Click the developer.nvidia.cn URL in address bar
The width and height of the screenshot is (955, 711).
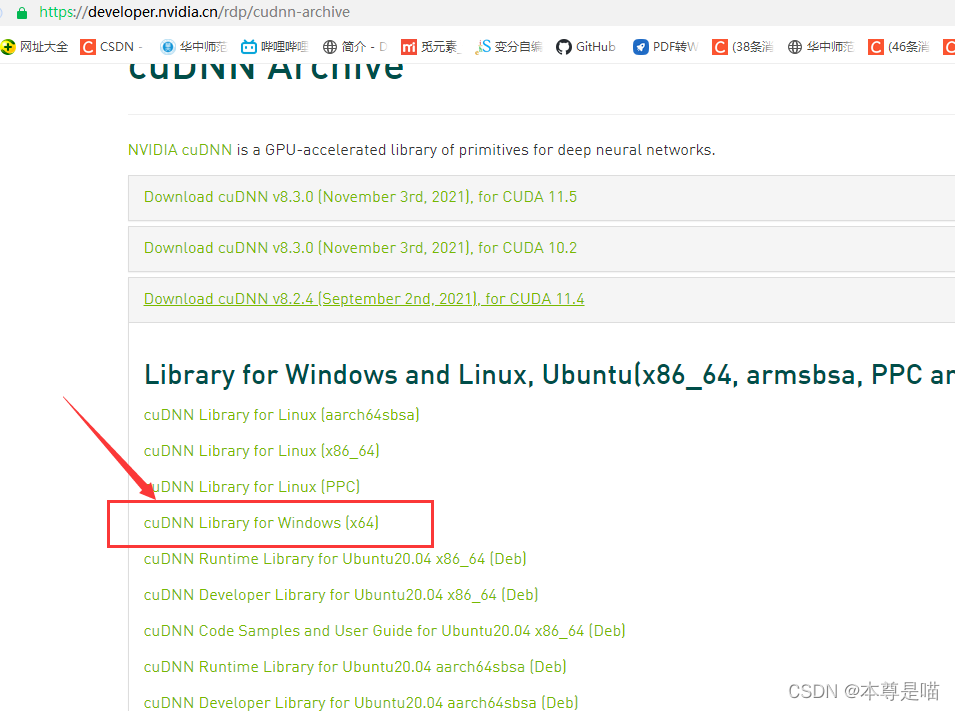(194, 12)
